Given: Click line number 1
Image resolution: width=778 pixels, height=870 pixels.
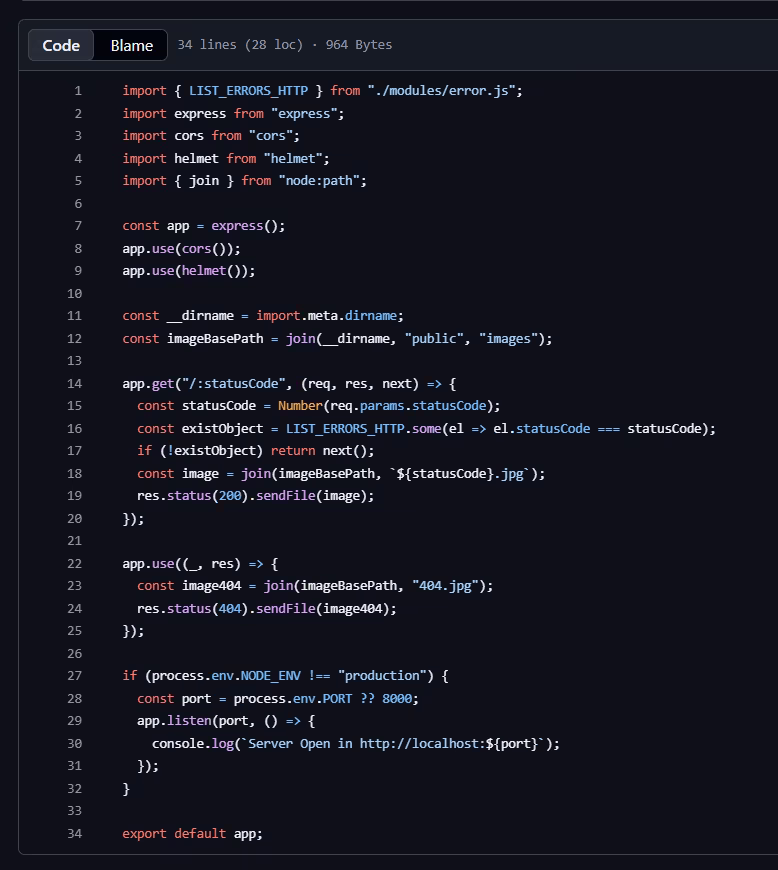Looking at the screenshot, I should tap(78, 90).
